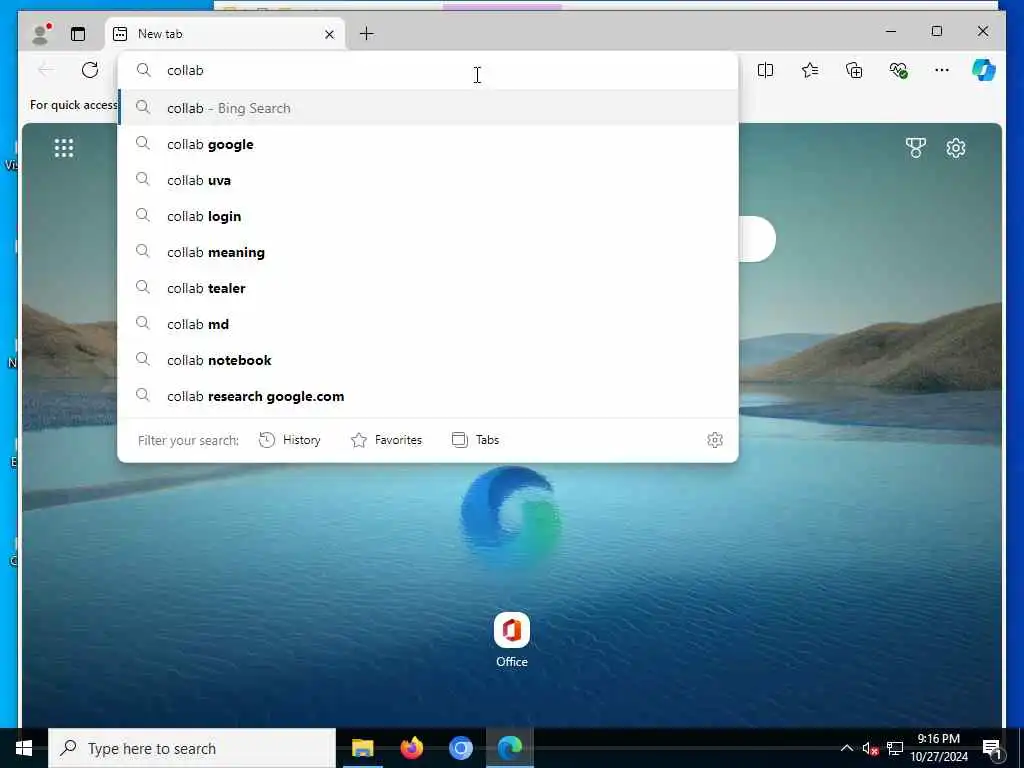The width and height of the screenshot is (1024, 768).
Task: Open the new tab page settings gear
Action: (x=955, y=148)
